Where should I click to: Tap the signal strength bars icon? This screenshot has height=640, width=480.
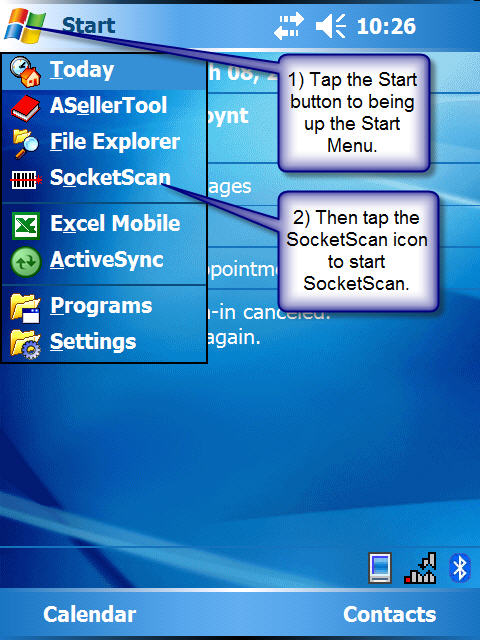(420, 568)
